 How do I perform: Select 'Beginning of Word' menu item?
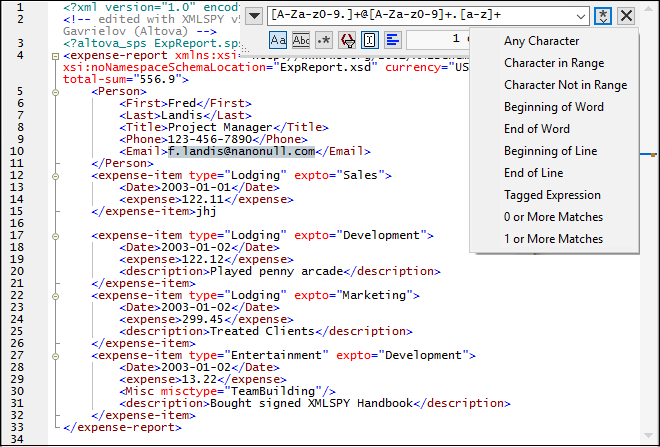click(x=551, y=107)
